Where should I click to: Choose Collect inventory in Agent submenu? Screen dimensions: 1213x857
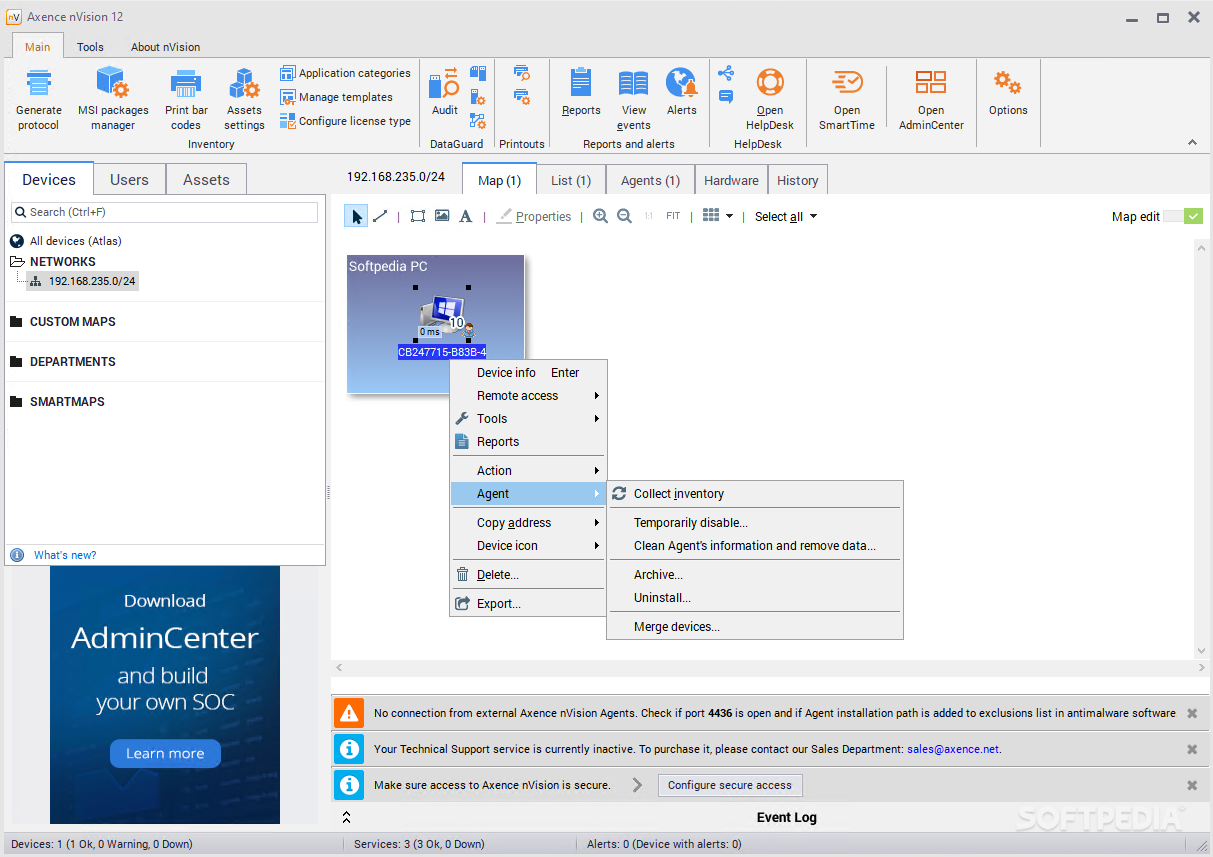click(755, 494)
